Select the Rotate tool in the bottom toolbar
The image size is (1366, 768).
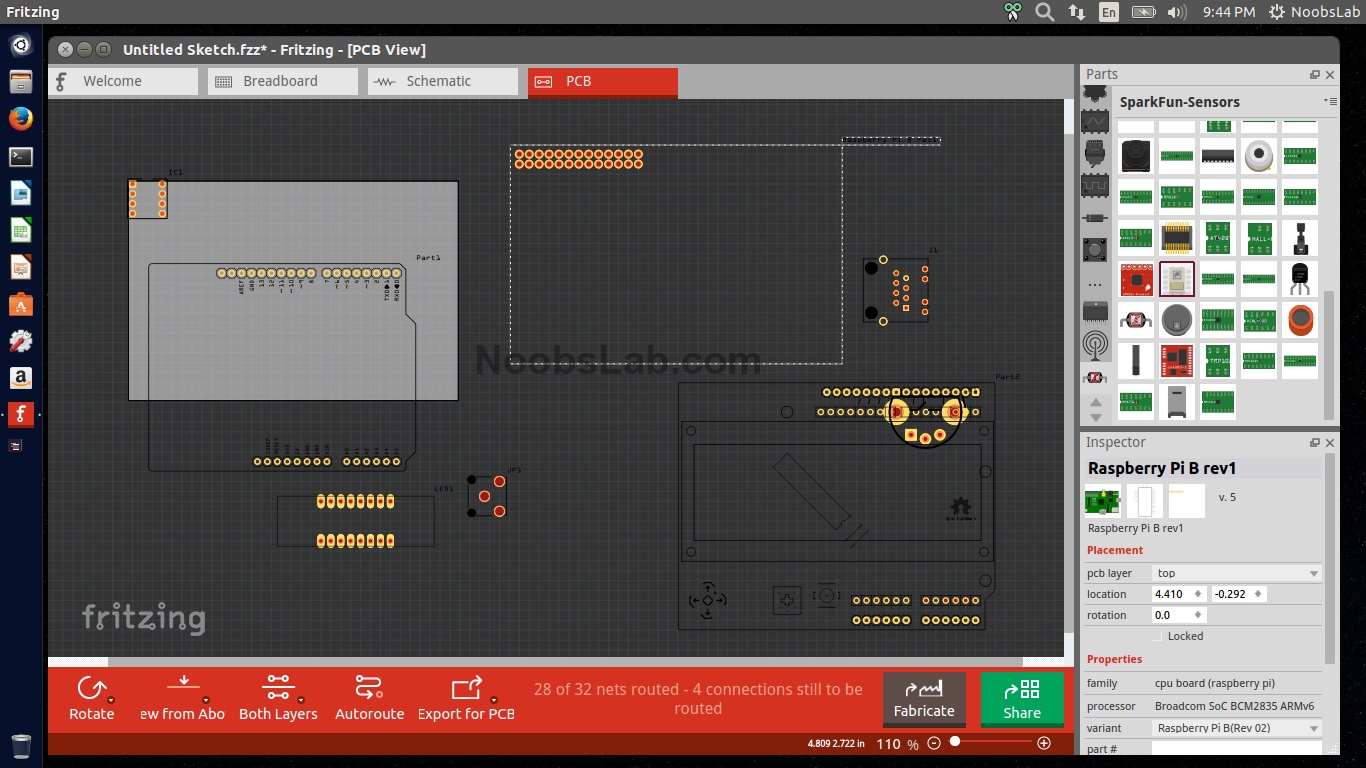click(x=91, y=697)
